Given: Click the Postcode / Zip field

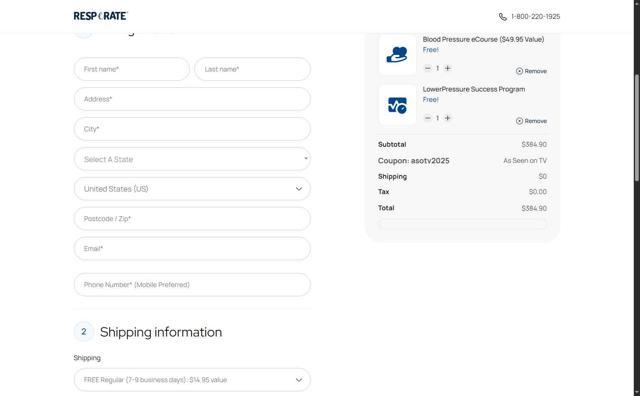Looking at the screenshot, I should [192, 219].
